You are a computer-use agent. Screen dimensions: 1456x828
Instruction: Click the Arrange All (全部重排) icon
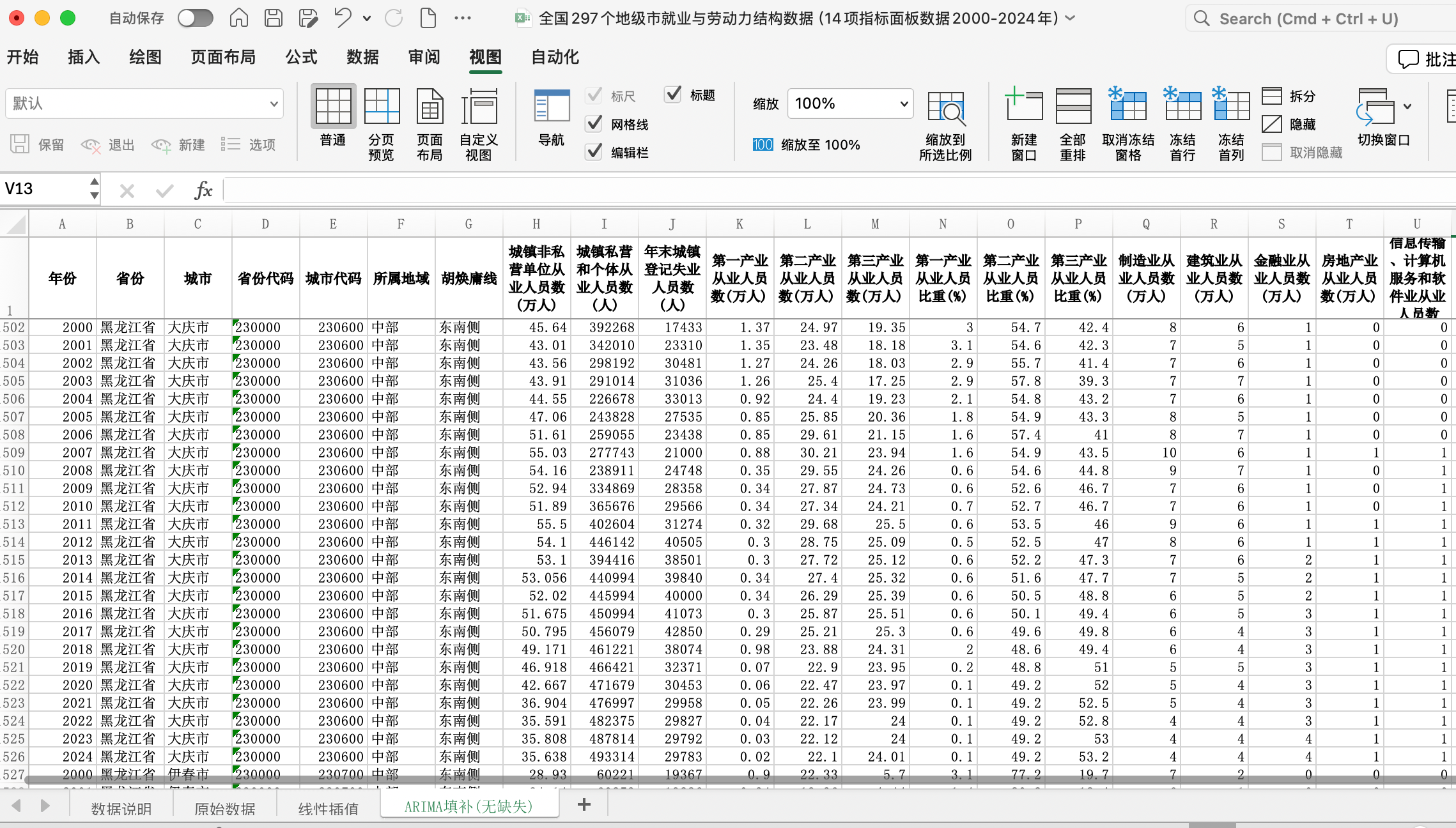tap(1073, 107)
